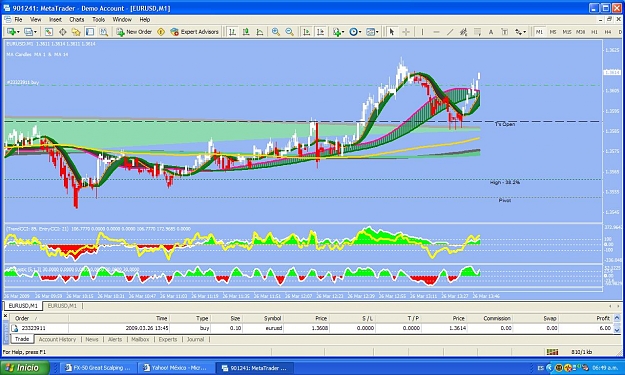Switch to M1 timeframe
Image resolution: width=625 pixels, height=375 pixels.
point(539,32)
